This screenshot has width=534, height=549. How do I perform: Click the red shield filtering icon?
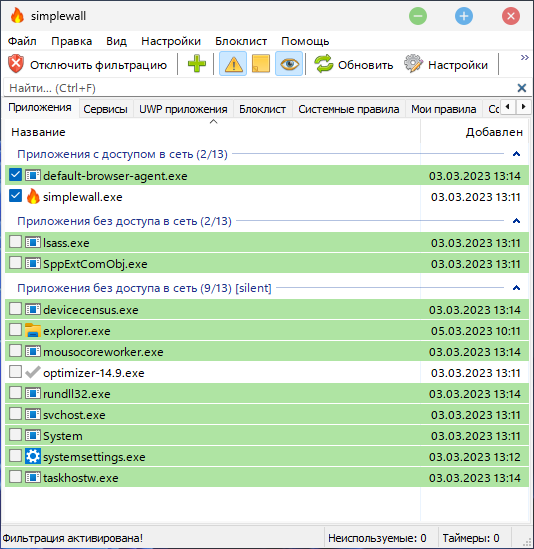(x=16, y=64)
